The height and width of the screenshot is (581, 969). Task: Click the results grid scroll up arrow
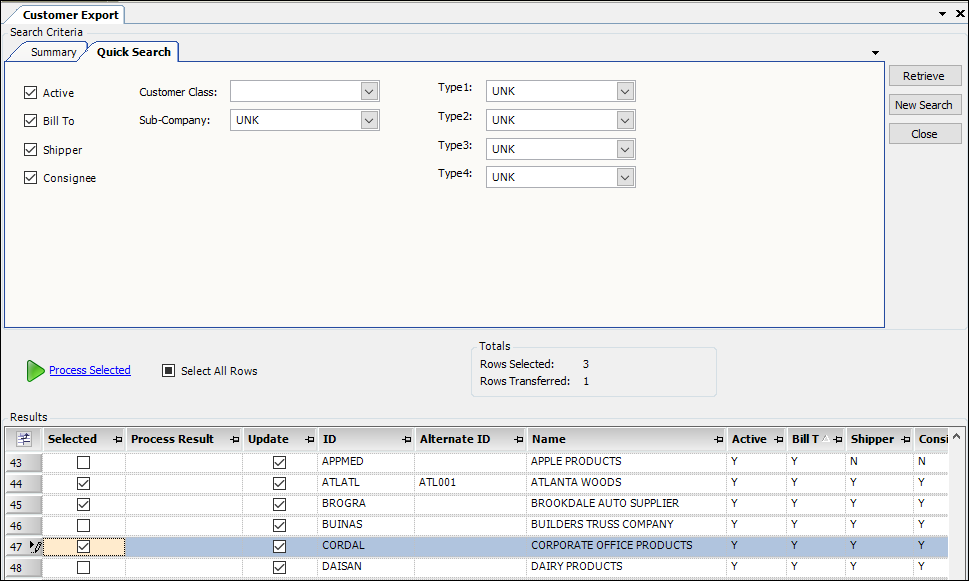[x=956, y=437]
